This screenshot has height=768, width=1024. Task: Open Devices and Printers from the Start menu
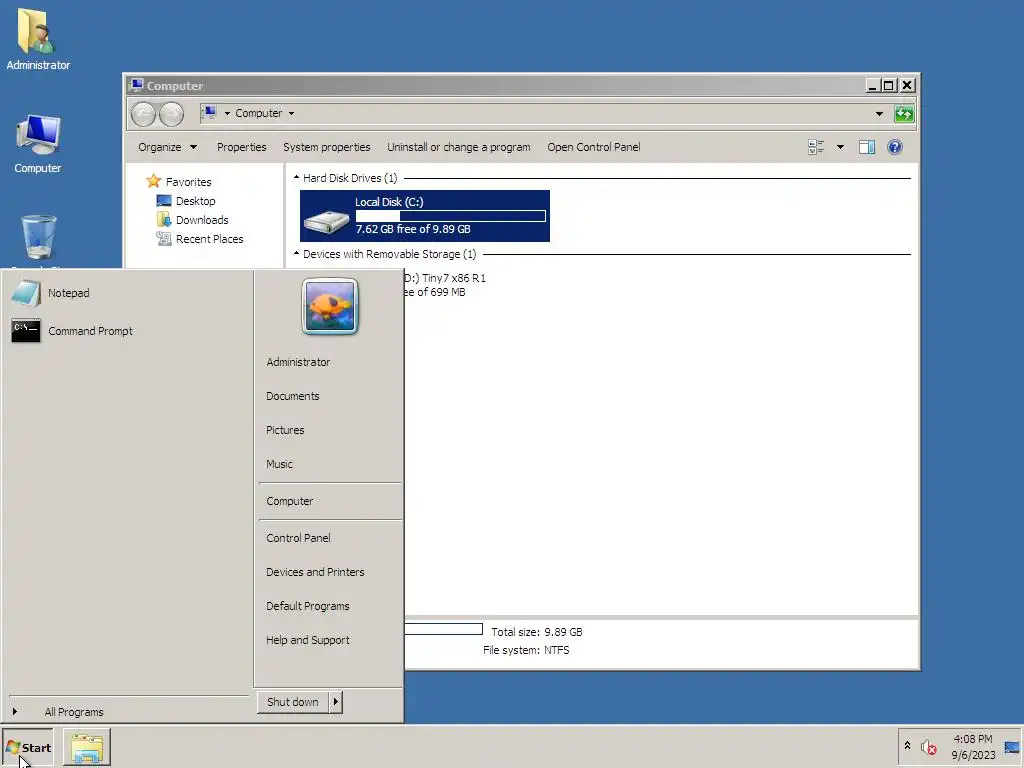point(315,572)
